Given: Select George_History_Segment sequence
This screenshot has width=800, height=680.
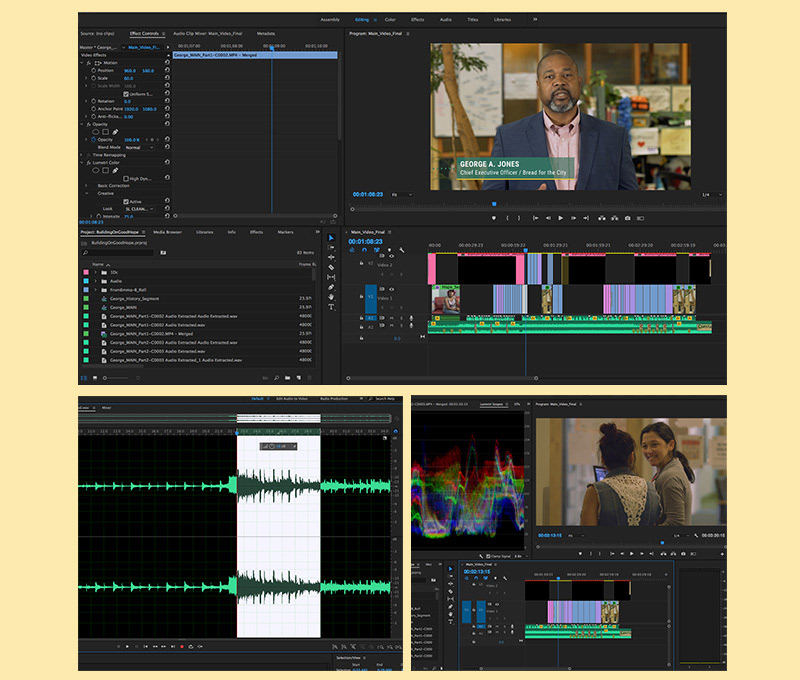Looking at the screenshot, I should [135, 298].
